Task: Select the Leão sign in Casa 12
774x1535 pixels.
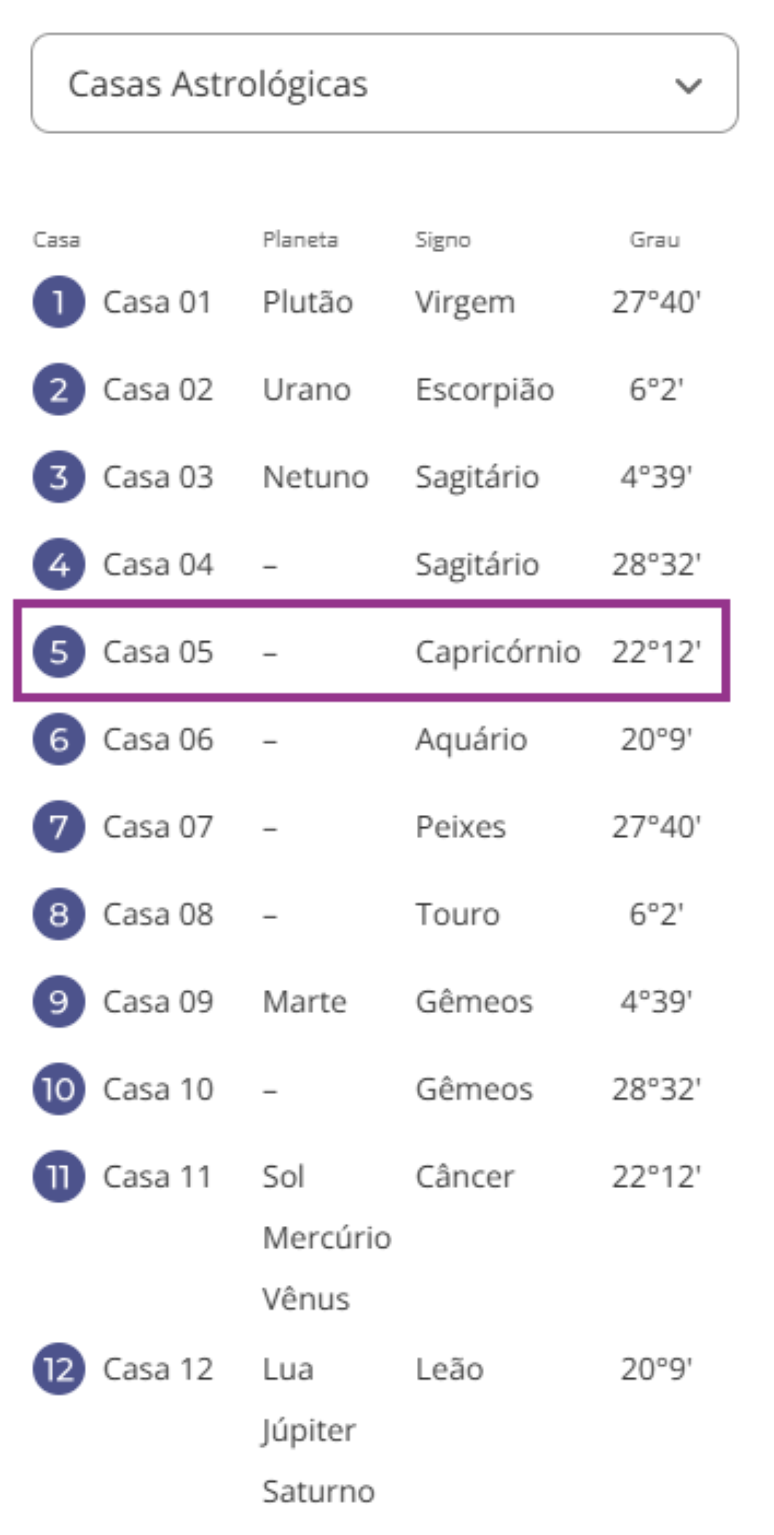Action: pos(449,1369)
